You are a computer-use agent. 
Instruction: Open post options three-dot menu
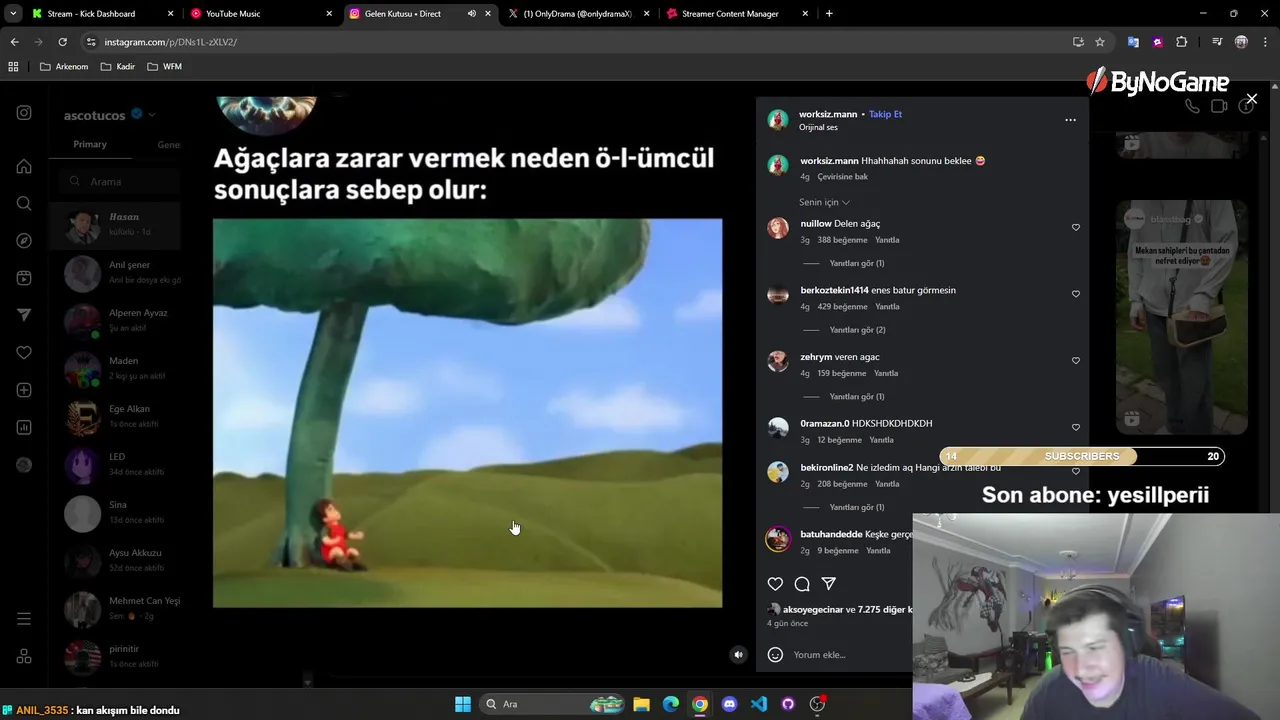[x=1070, y=120]
